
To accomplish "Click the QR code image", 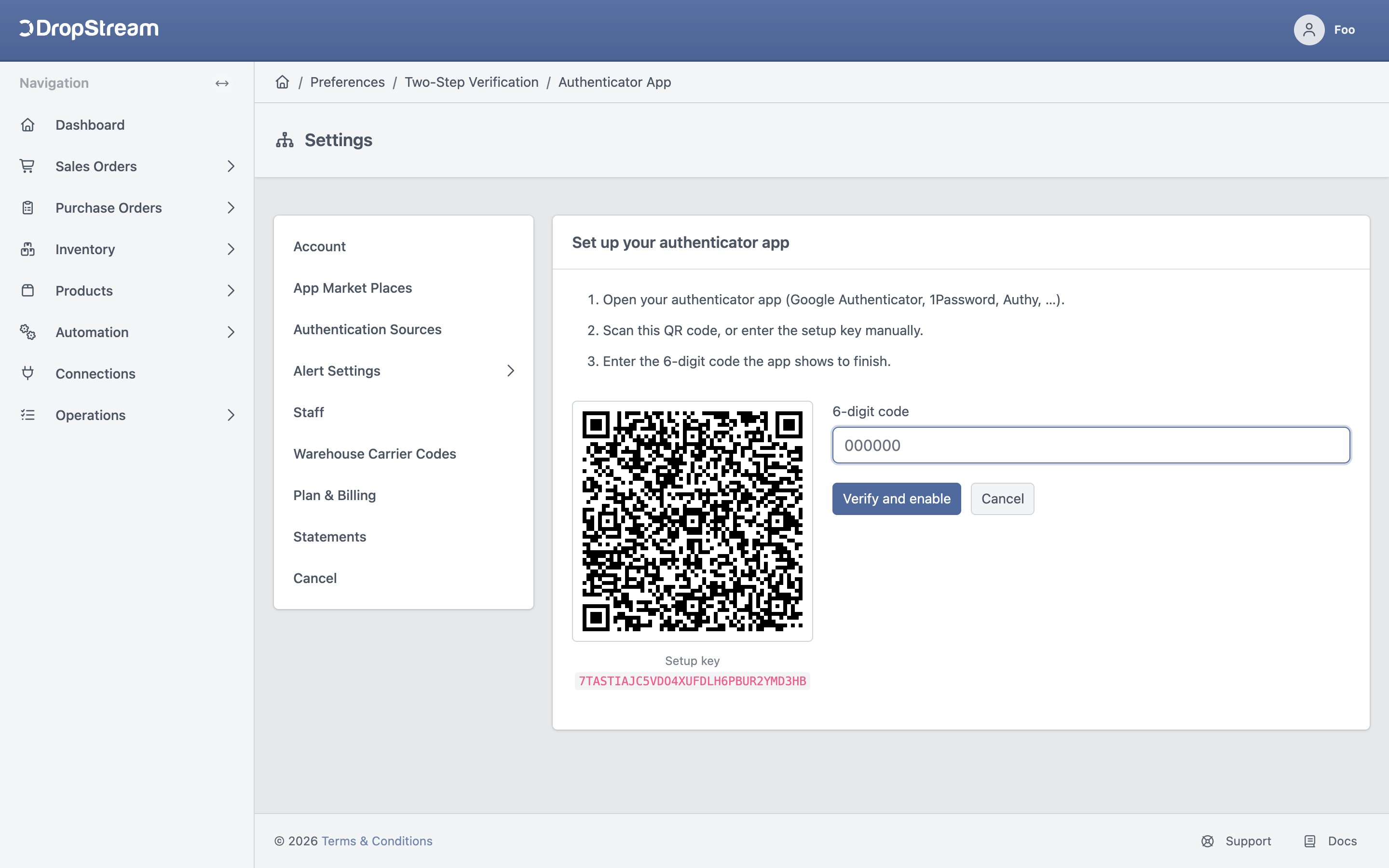I will [x=692, y=521].
